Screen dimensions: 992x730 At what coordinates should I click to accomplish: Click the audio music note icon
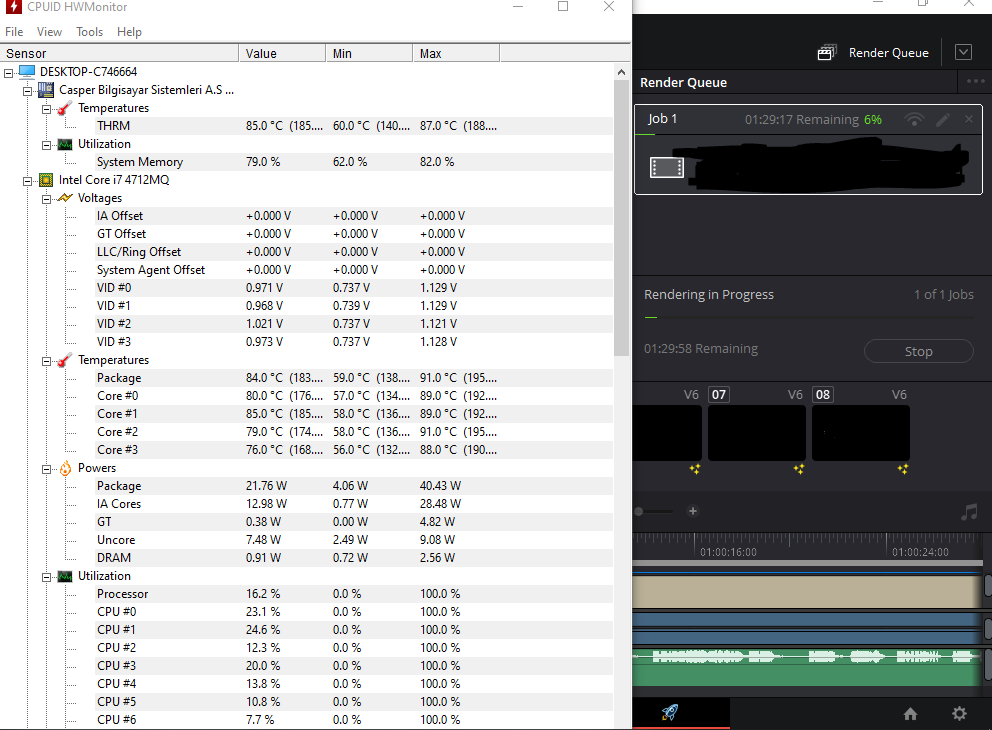tap(969, 511)
